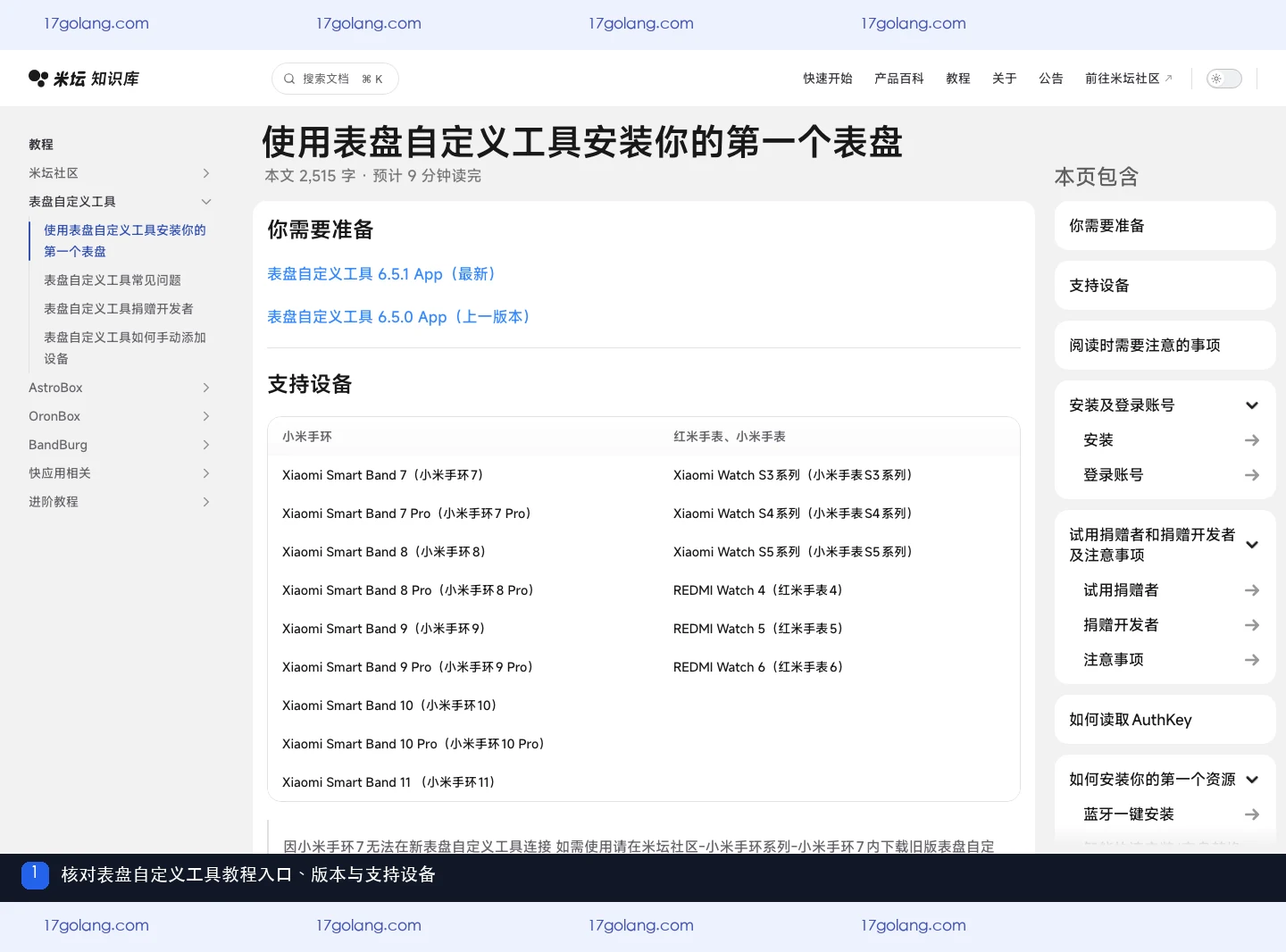
Task: Jump to 你需要准备 in page outline
Action: pos(1165,226)
